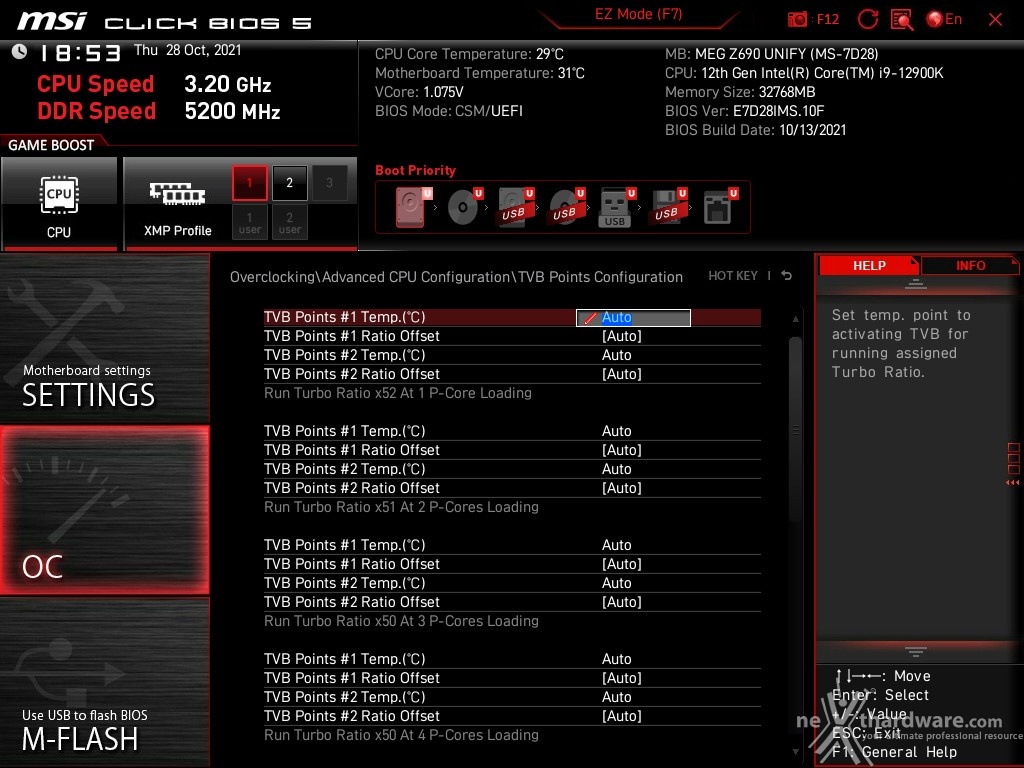Image resolution: width=1024 pixels, height=768 pixels.
Task: Select 3 P-Cores group TVB Points #2 Temp
Action: (616, 583)
